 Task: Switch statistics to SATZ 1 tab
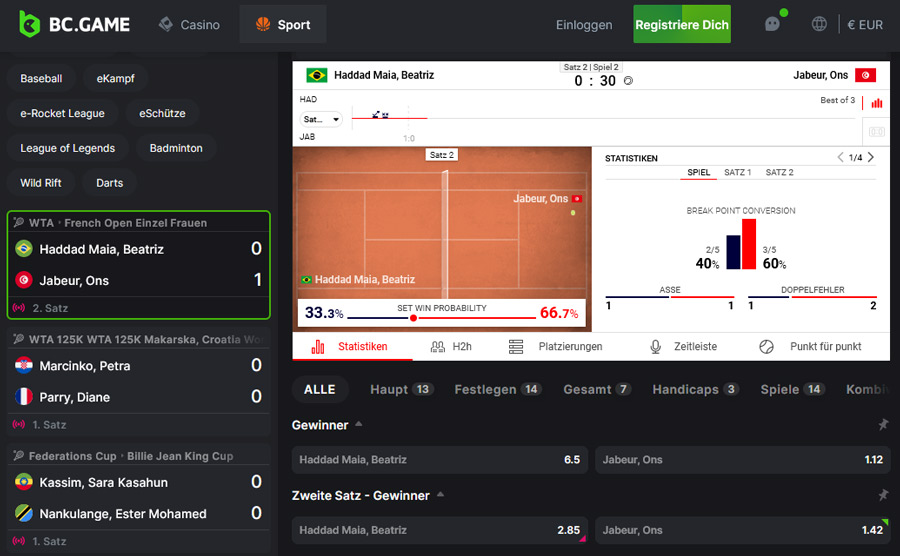(x=738, y=173)
